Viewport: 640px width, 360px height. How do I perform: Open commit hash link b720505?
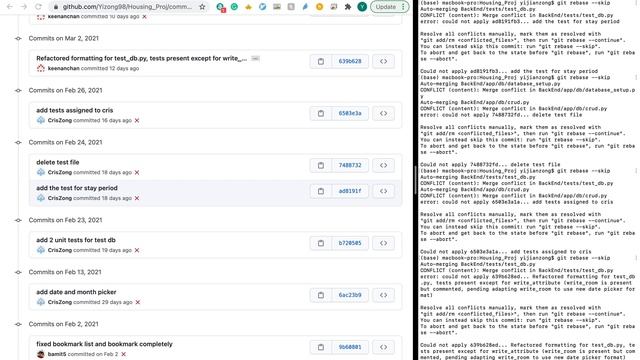point(350,243)
